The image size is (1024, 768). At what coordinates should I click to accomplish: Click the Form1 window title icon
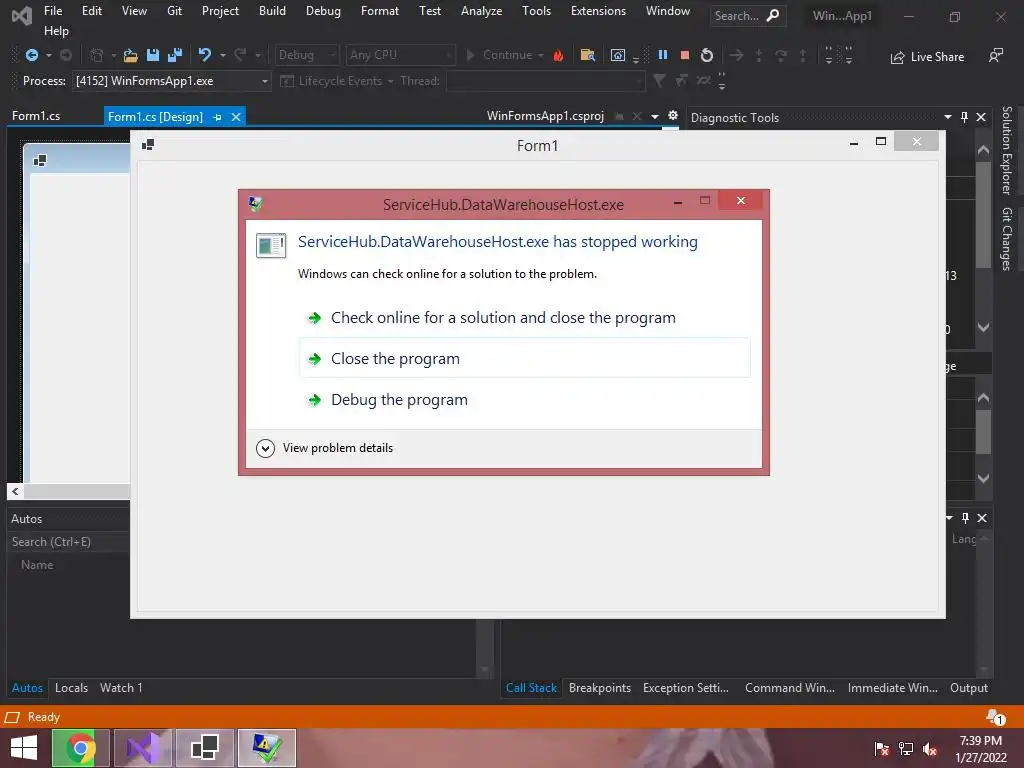pyautogui.click(x=148, y=145)
